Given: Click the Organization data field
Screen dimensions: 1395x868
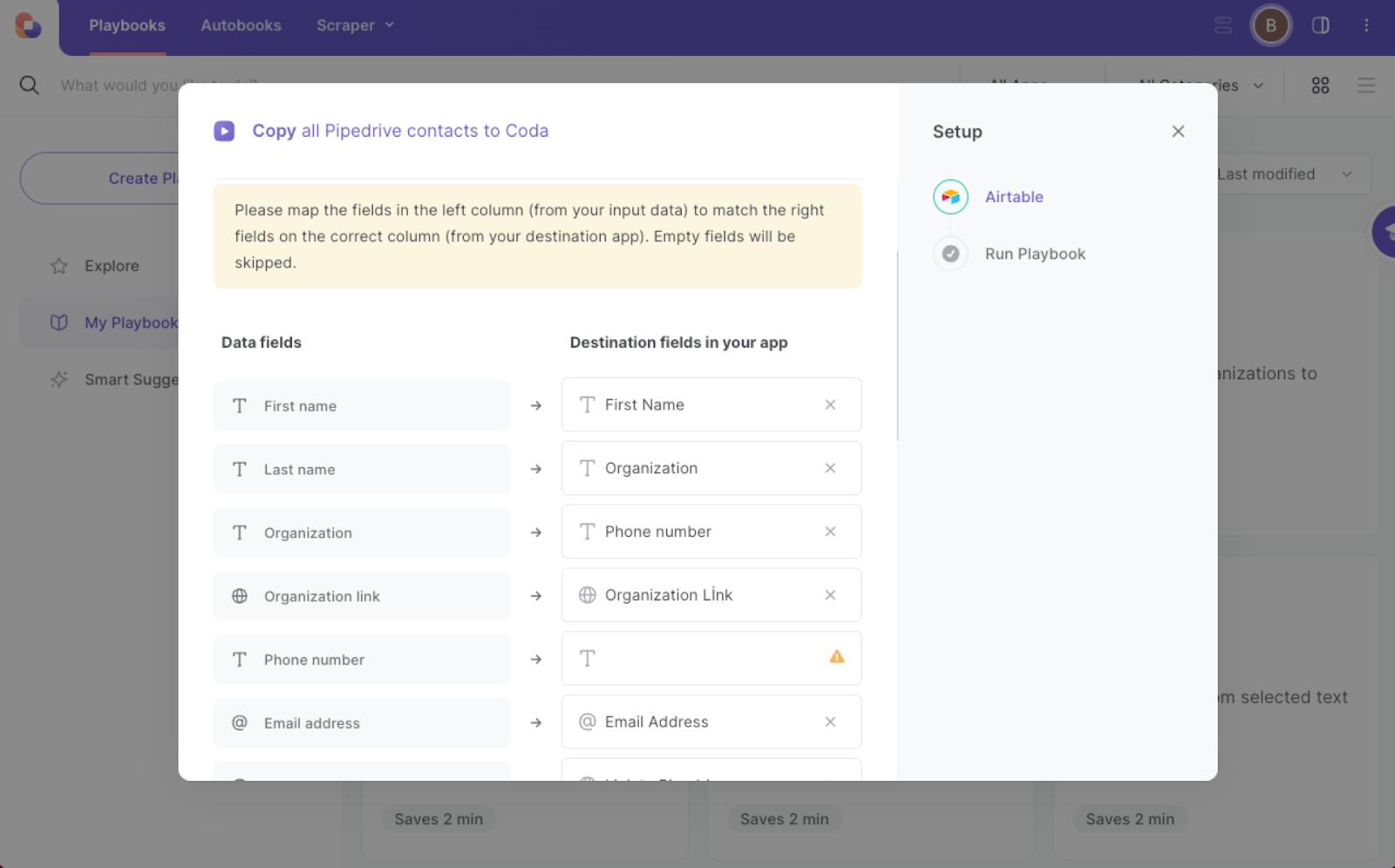Looking at the screenshot, I should click(362, 532).
